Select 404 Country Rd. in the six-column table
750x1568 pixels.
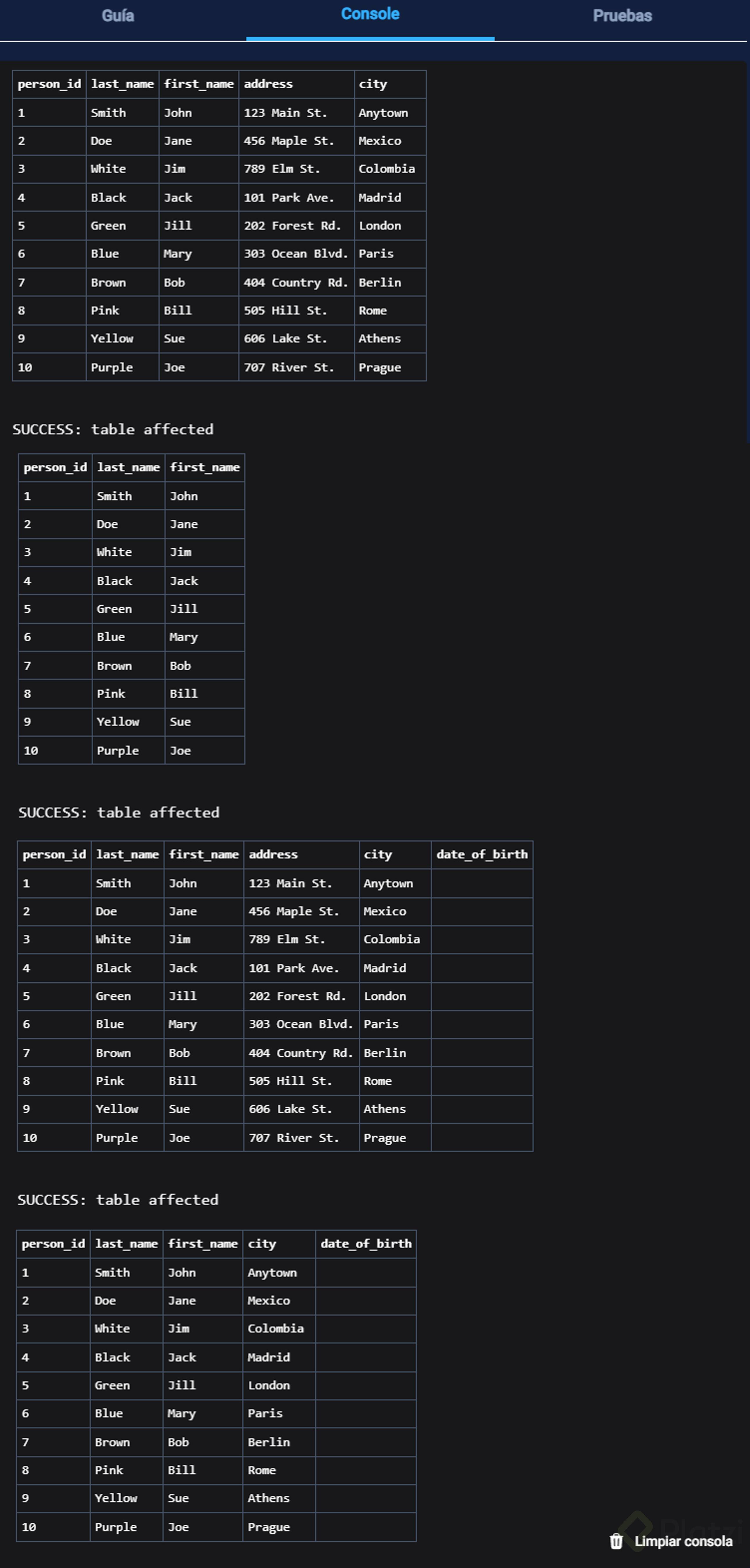[x=301, y=1053]
